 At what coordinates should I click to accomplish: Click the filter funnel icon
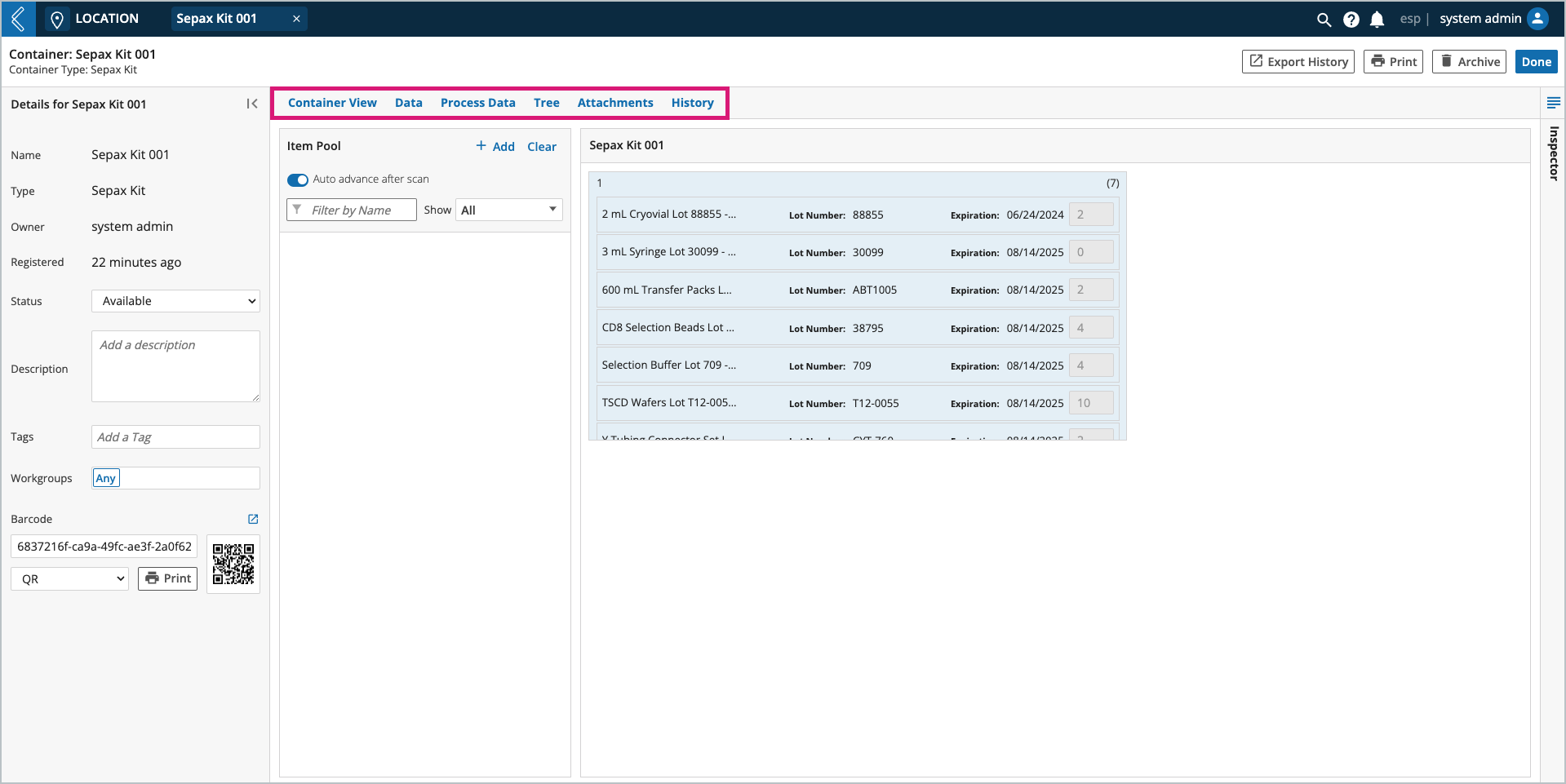297,210
